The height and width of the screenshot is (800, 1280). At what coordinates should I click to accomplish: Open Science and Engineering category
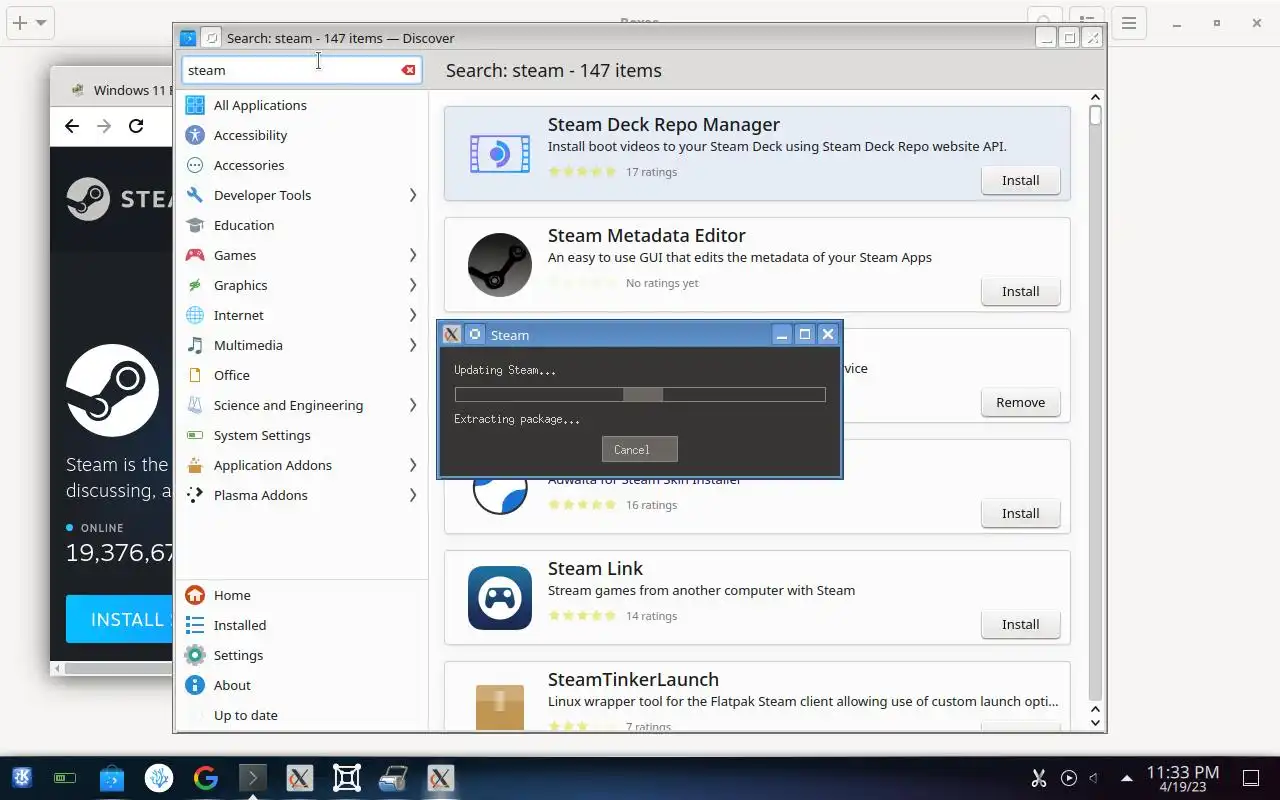[x=301, y=405]
